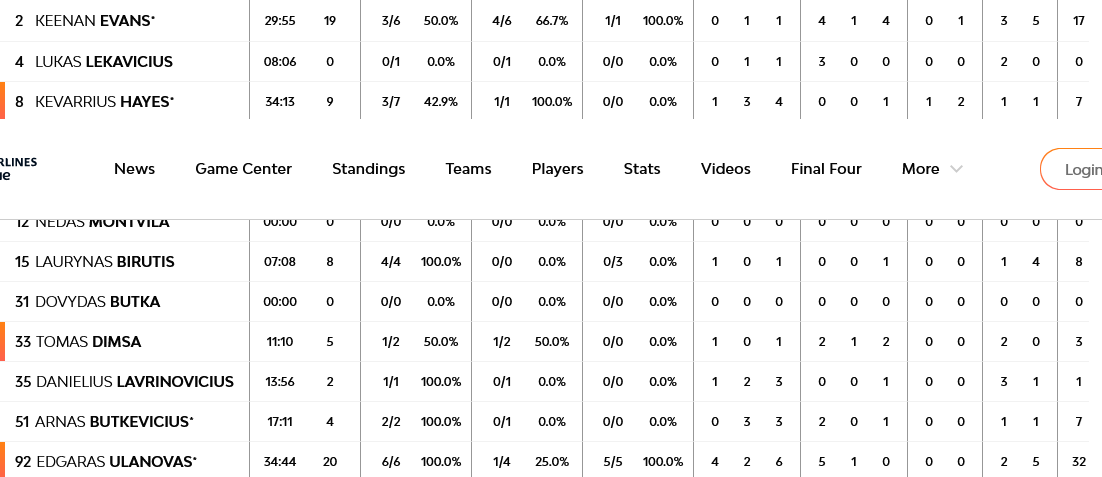Open the Standings section
Screen dimensions: 1102x477
click(368, 169)
